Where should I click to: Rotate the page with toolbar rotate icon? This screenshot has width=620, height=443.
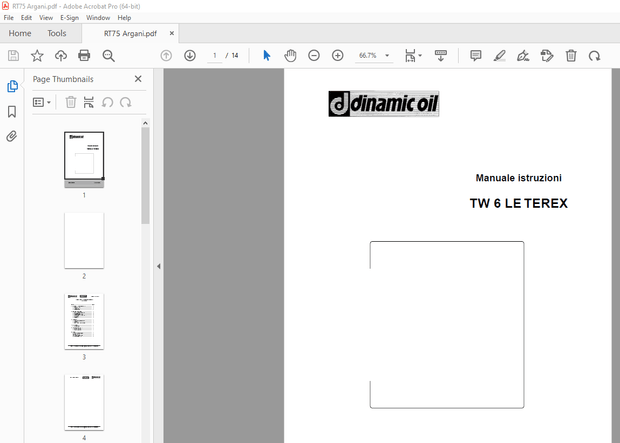pos(594,56)
